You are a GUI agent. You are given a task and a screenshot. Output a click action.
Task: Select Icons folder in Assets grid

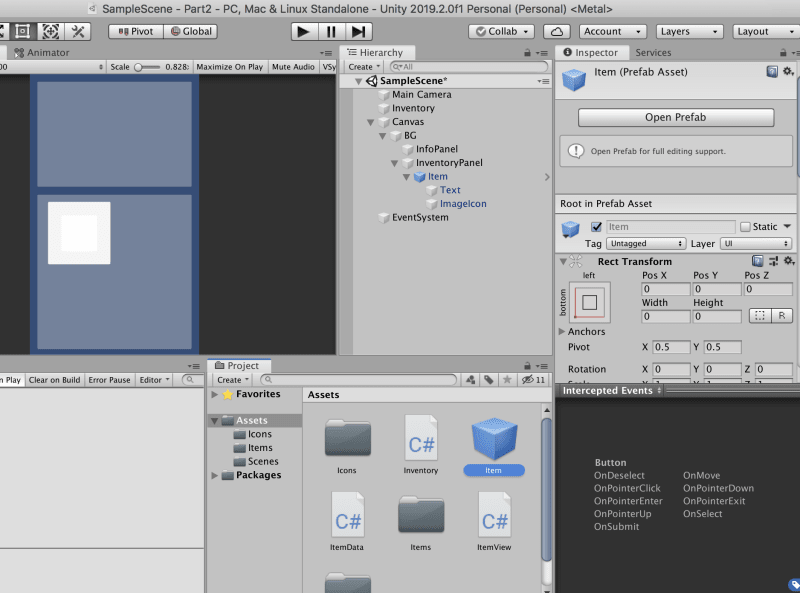pyautogui.click(x=347, y=439)
